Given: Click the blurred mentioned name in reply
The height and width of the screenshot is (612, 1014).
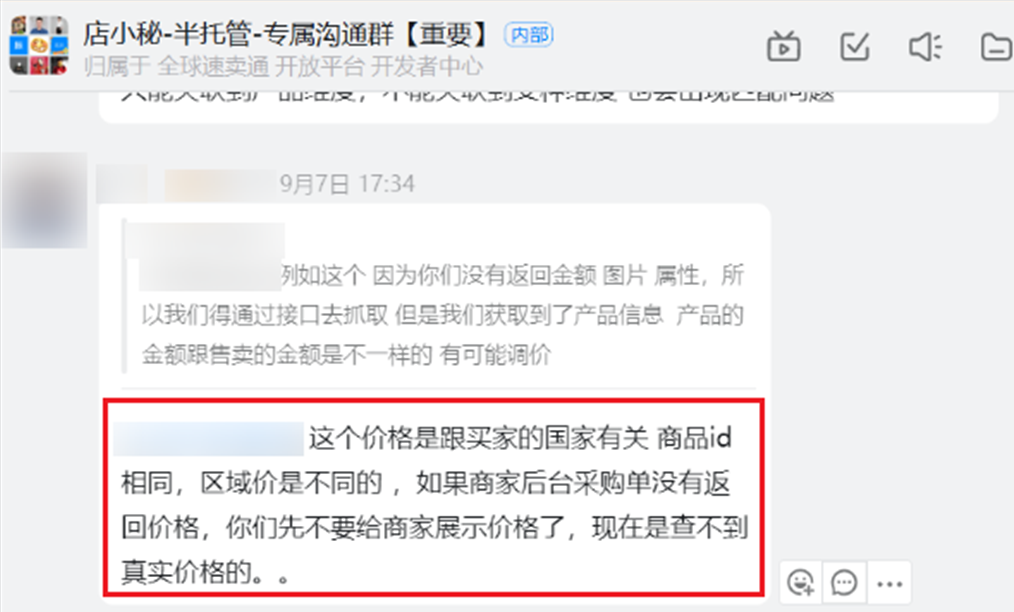Looking at the screenshot, I should coord(209,439).
